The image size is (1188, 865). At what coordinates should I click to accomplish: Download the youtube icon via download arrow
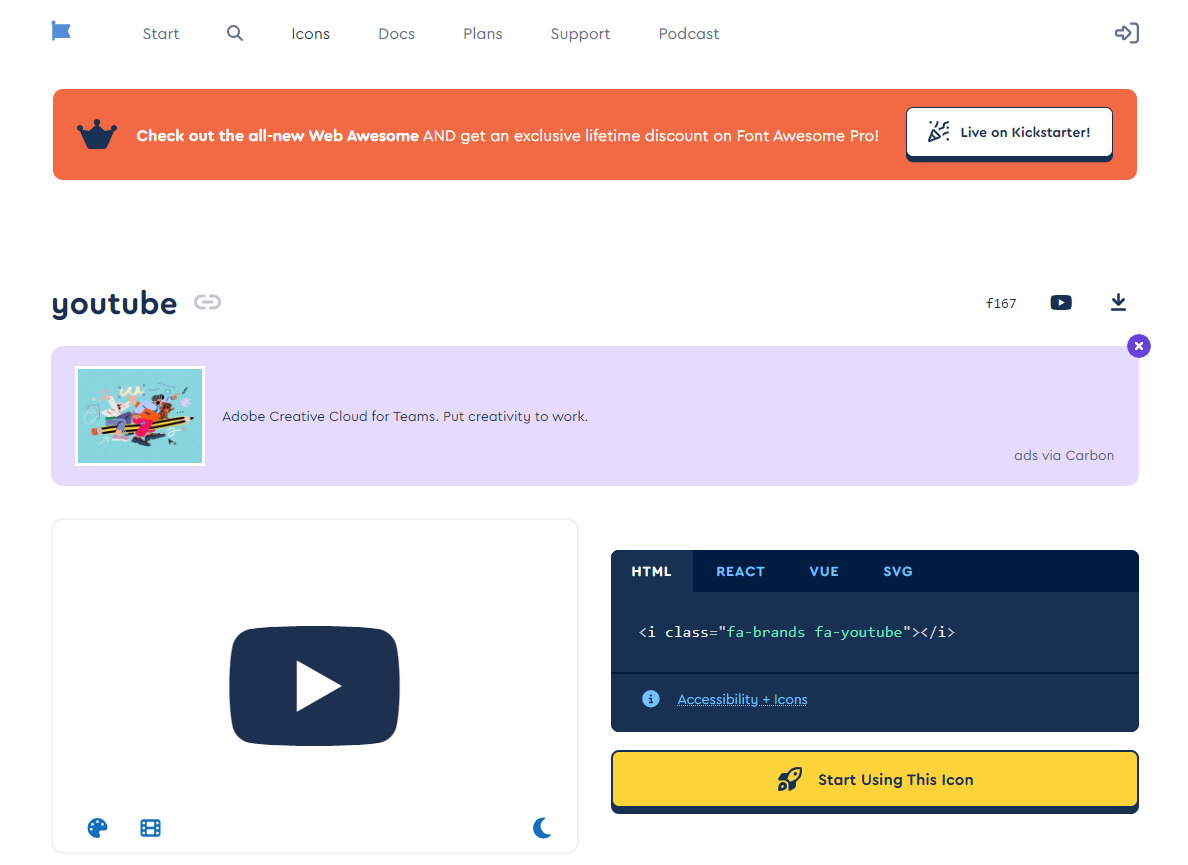pyautogui.click(x=1118, y=303)
